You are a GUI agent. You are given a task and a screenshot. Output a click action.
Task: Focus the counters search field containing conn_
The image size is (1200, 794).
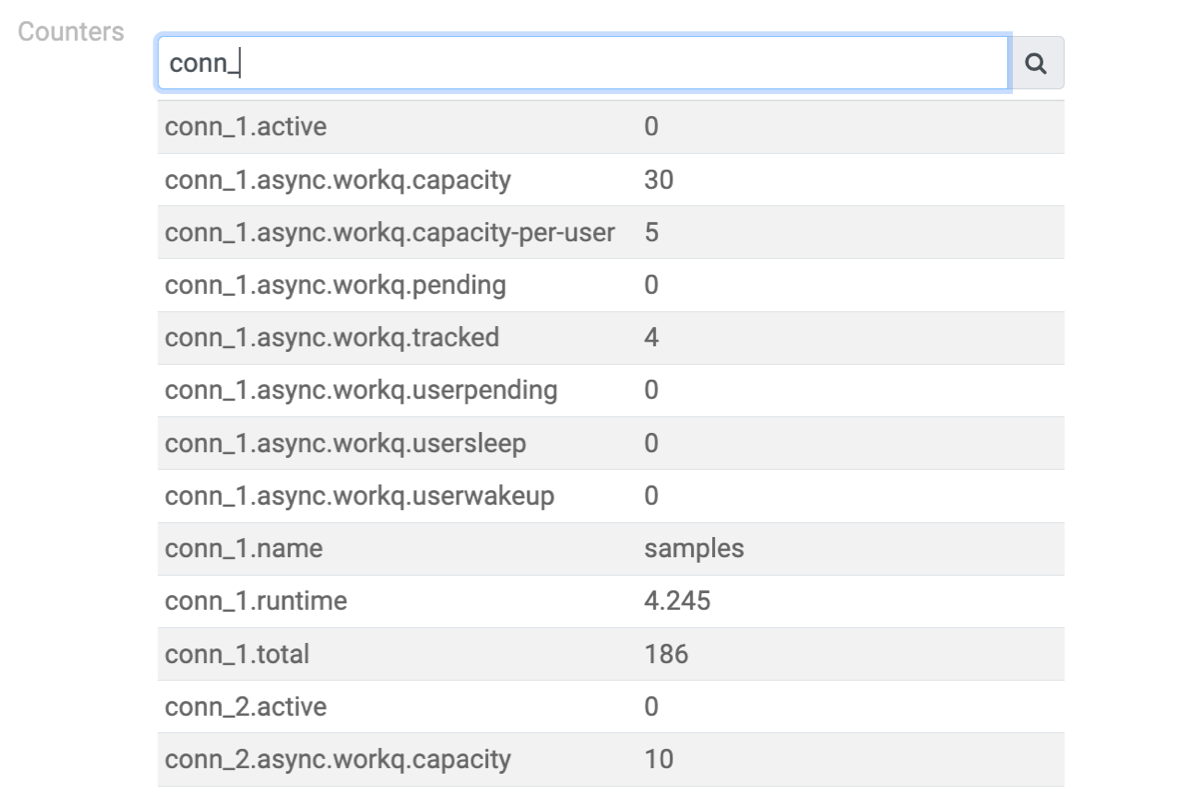pyautogui.click(x=582, y=64)
